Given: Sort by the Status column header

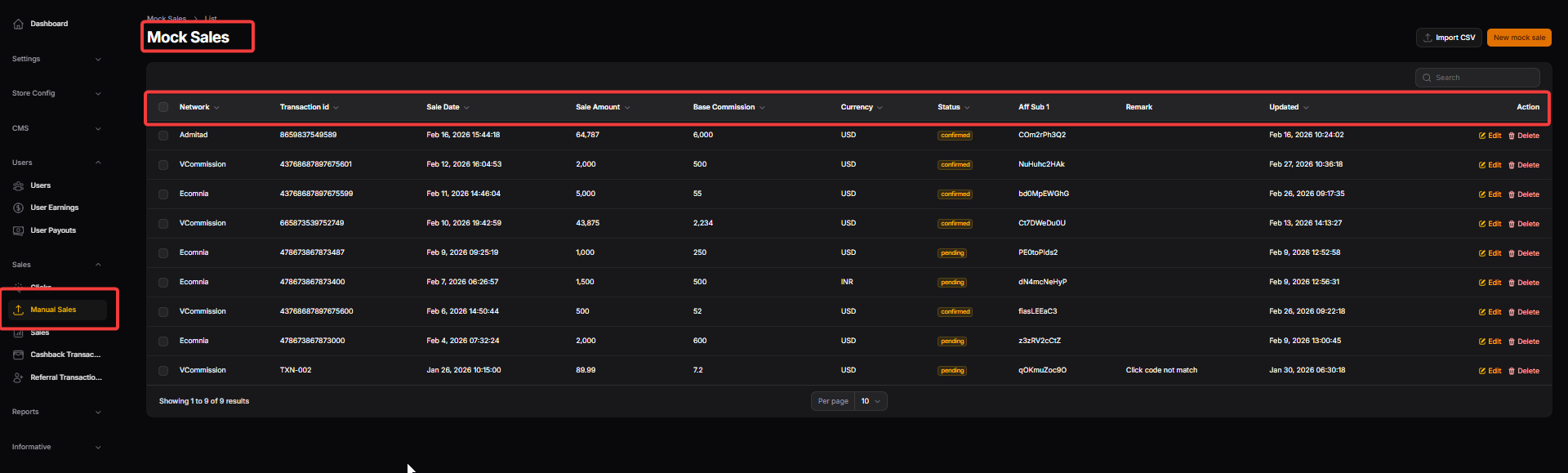Looking at the screenshot, I should click(949, 107).
